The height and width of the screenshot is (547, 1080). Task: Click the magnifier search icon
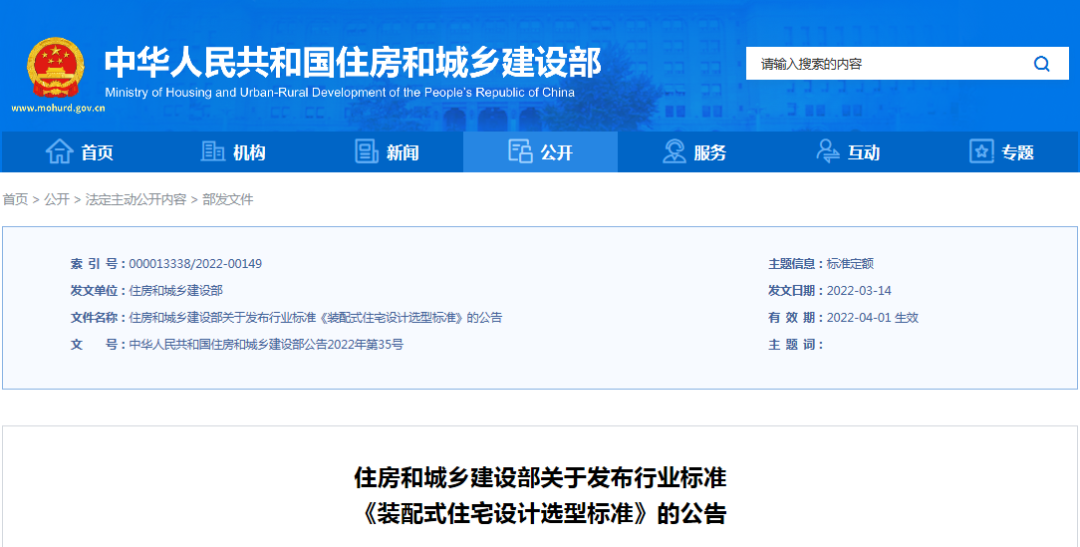tap(1041, 64)
